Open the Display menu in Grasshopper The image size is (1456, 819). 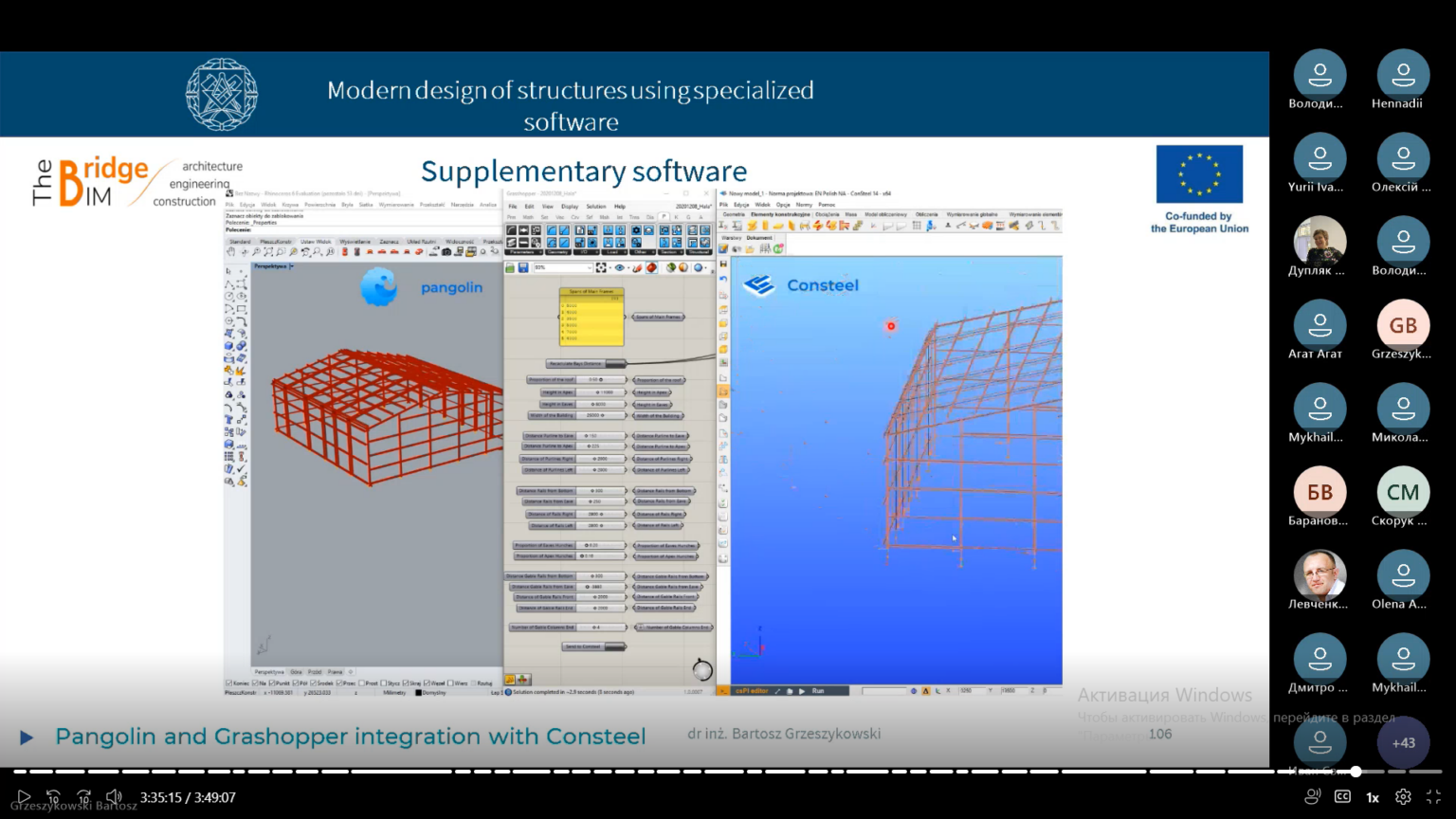tap(570, 206)
